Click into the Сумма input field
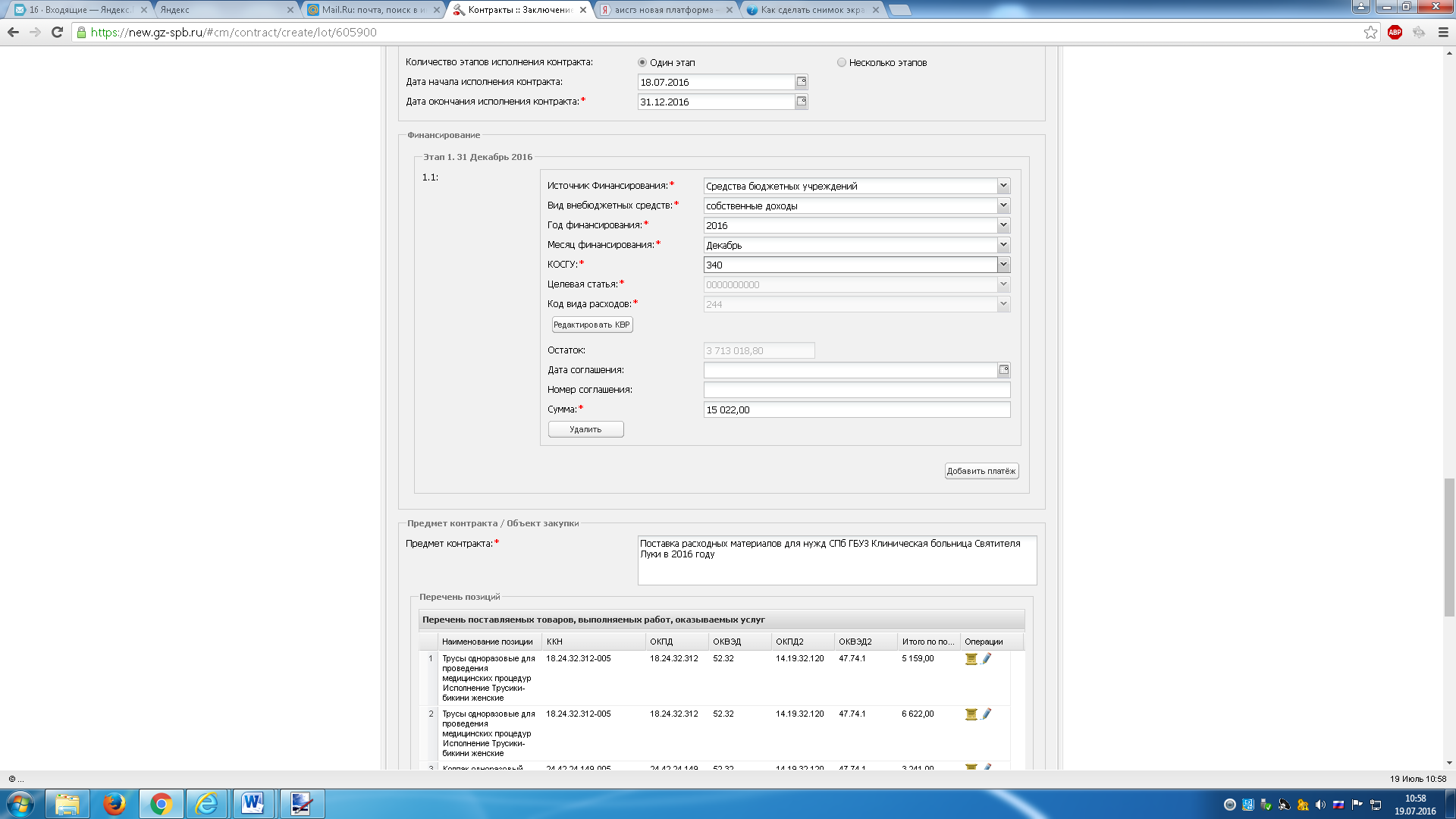The height and width of the screenshot is (819, 1456). (x=856, y=409)
